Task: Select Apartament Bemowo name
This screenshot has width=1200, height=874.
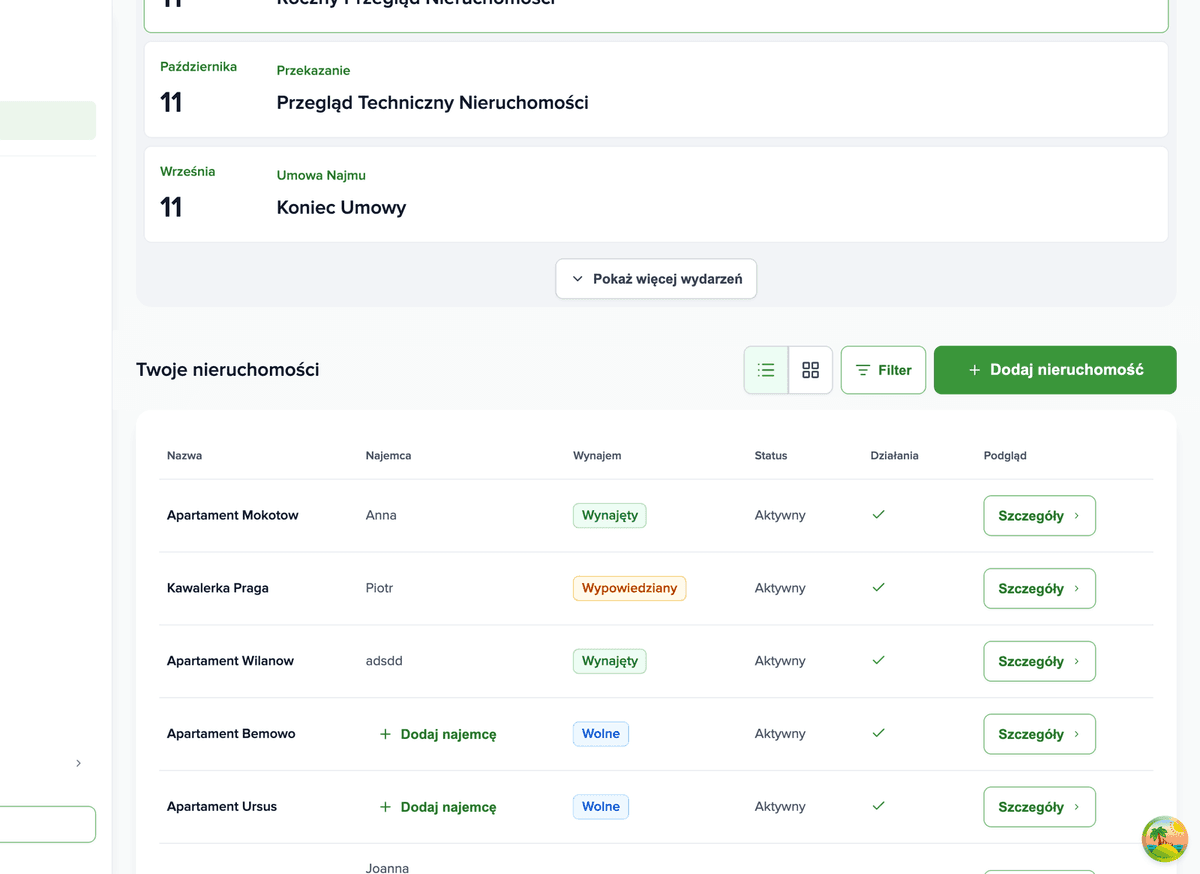Action: [231, 734]
